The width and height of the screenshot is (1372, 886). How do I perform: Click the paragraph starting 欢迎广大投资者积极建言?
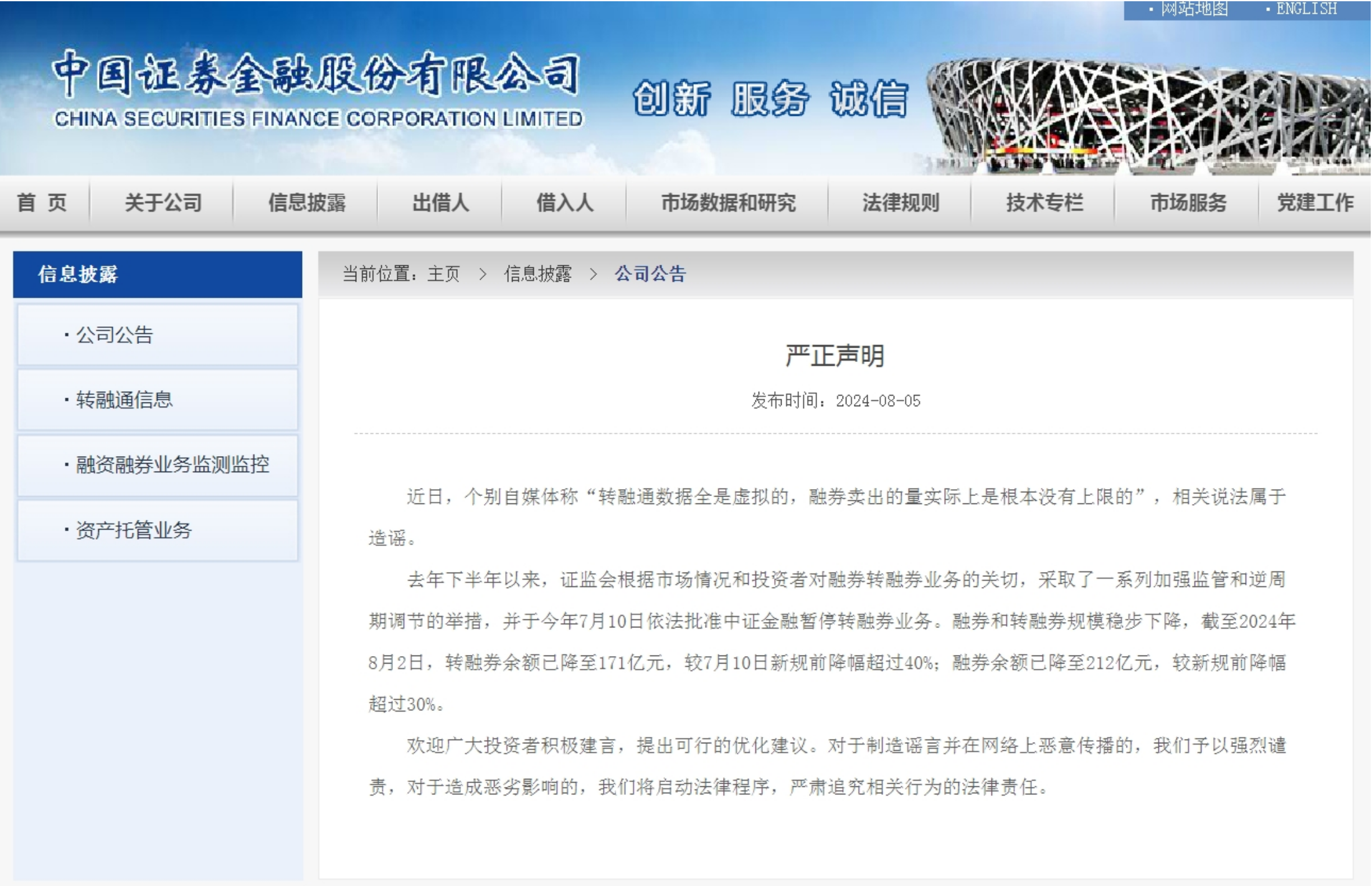827,766
